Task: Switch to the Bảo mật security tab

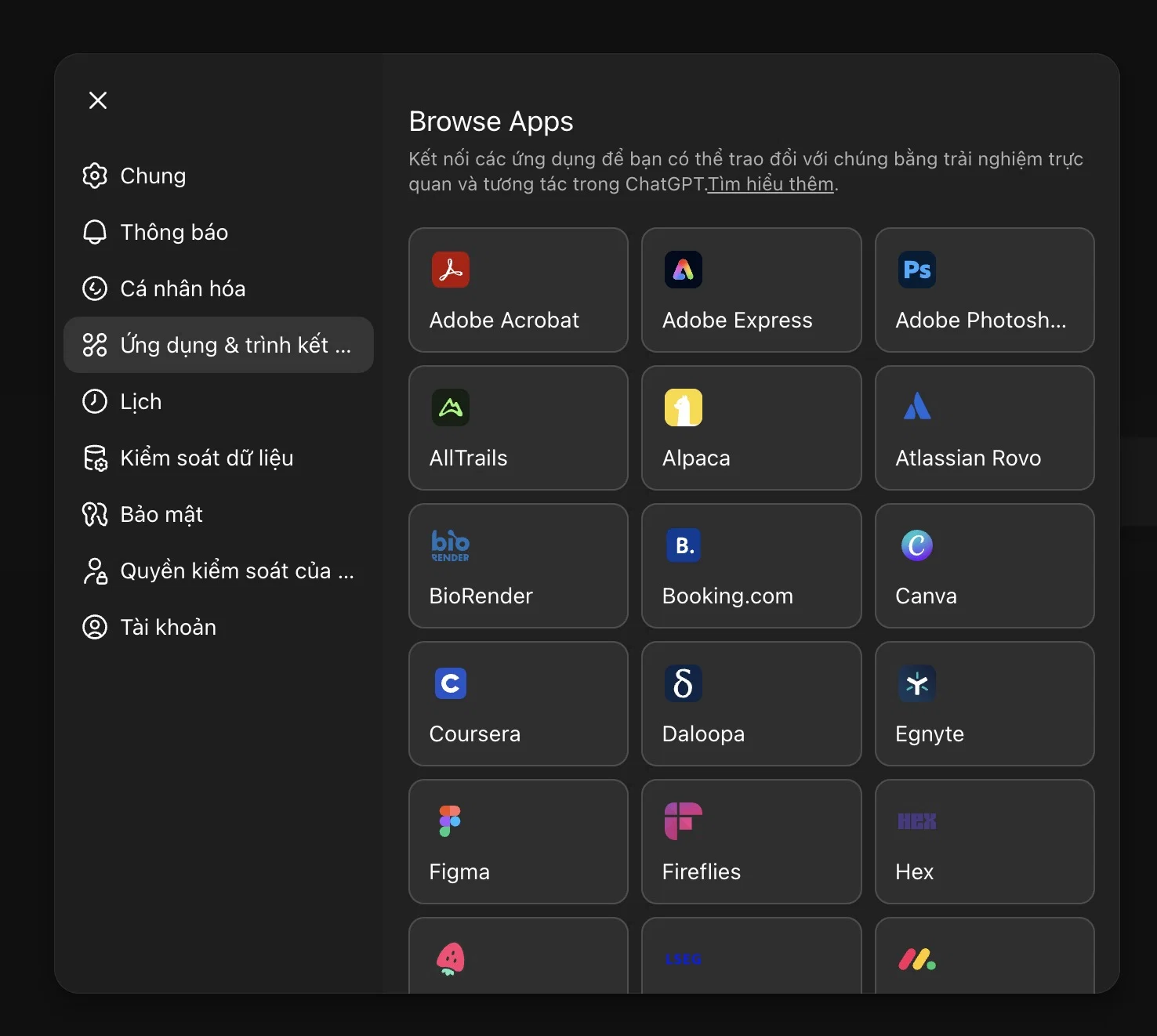Action: (x=219, y=514)
